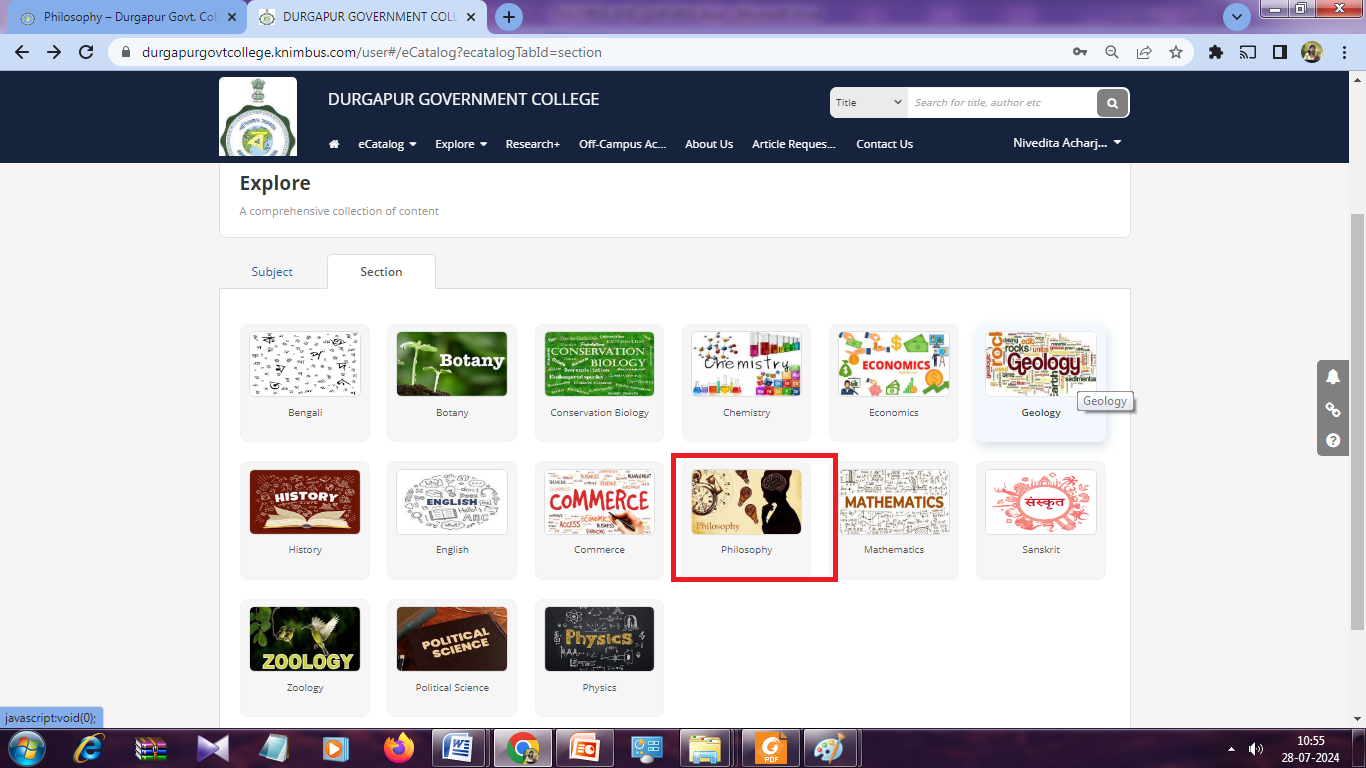Click the home icon in navigation bar
This screenshot has height=768, width=1366.
pos(334,144)
